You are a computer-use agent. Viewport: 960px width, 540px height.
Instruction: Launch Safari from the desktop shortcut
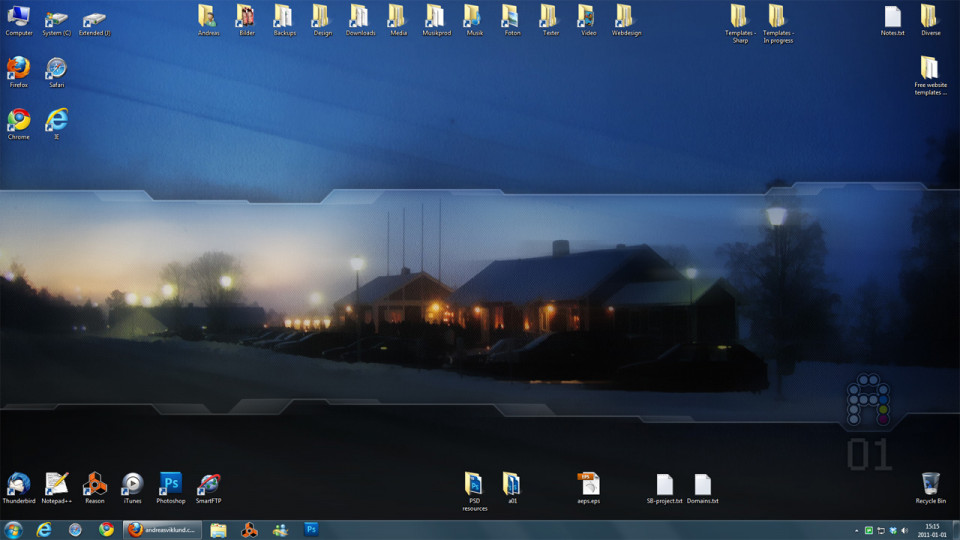tap(56, 72)
